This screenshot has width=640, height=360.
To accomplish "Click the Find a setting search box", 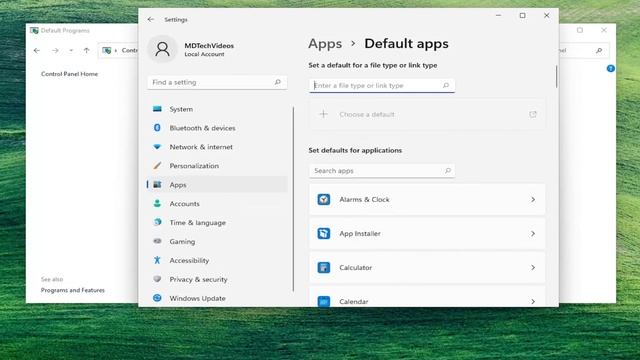I will [x=217, y=82].
